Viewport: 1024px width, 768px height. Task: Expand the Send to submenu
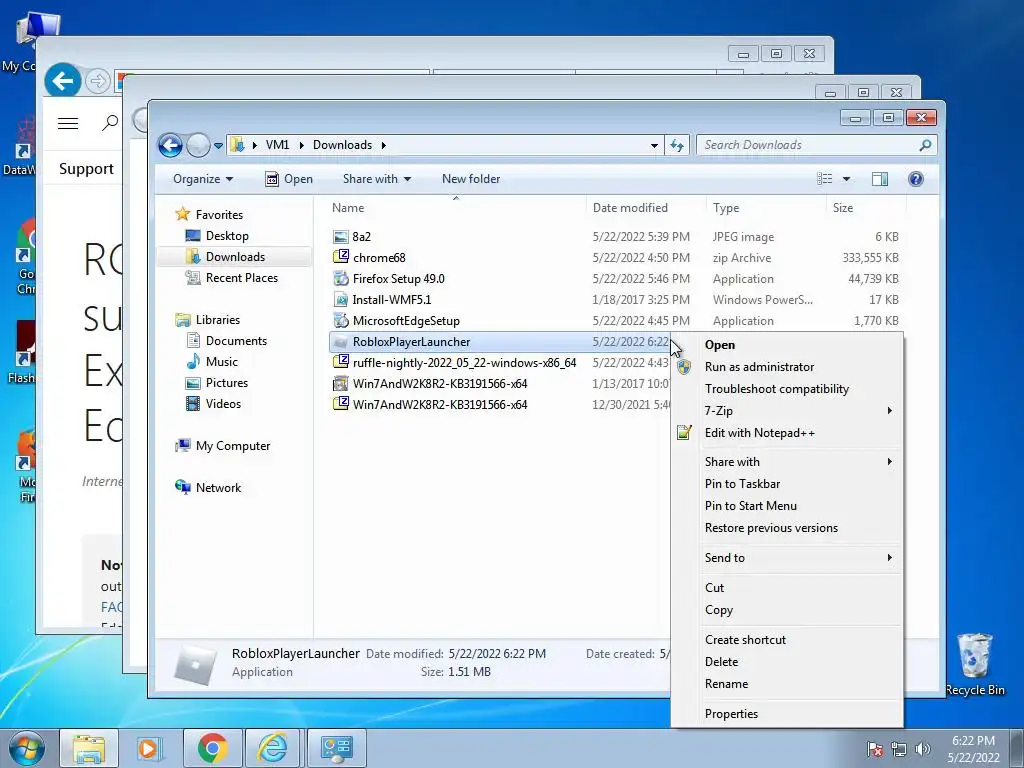click(787, 558)
